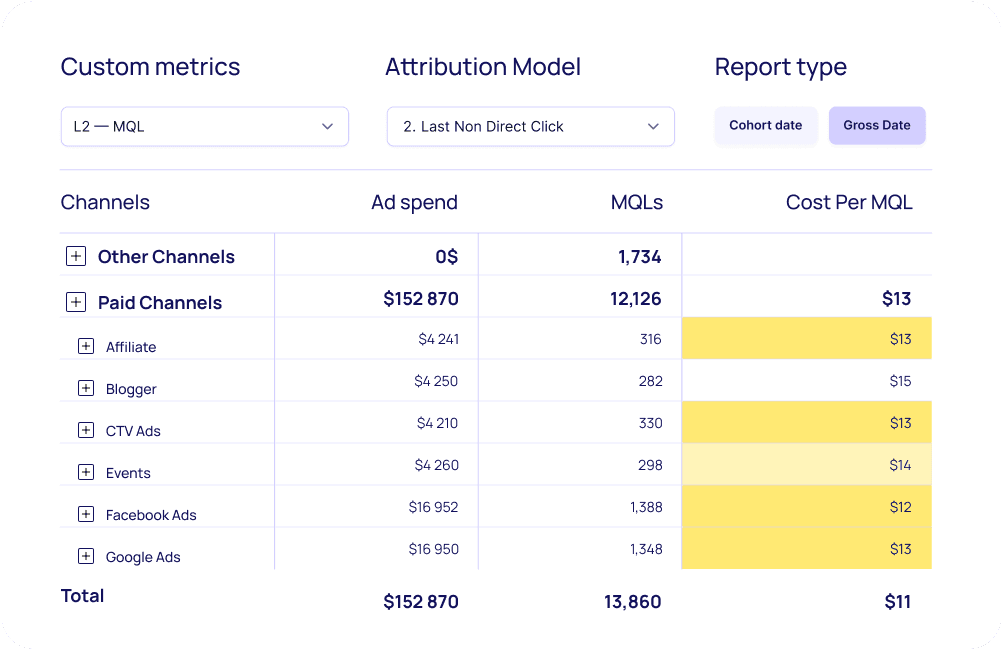
Task: Click the $152 870 total ad spend value
Action: [421, 601]
